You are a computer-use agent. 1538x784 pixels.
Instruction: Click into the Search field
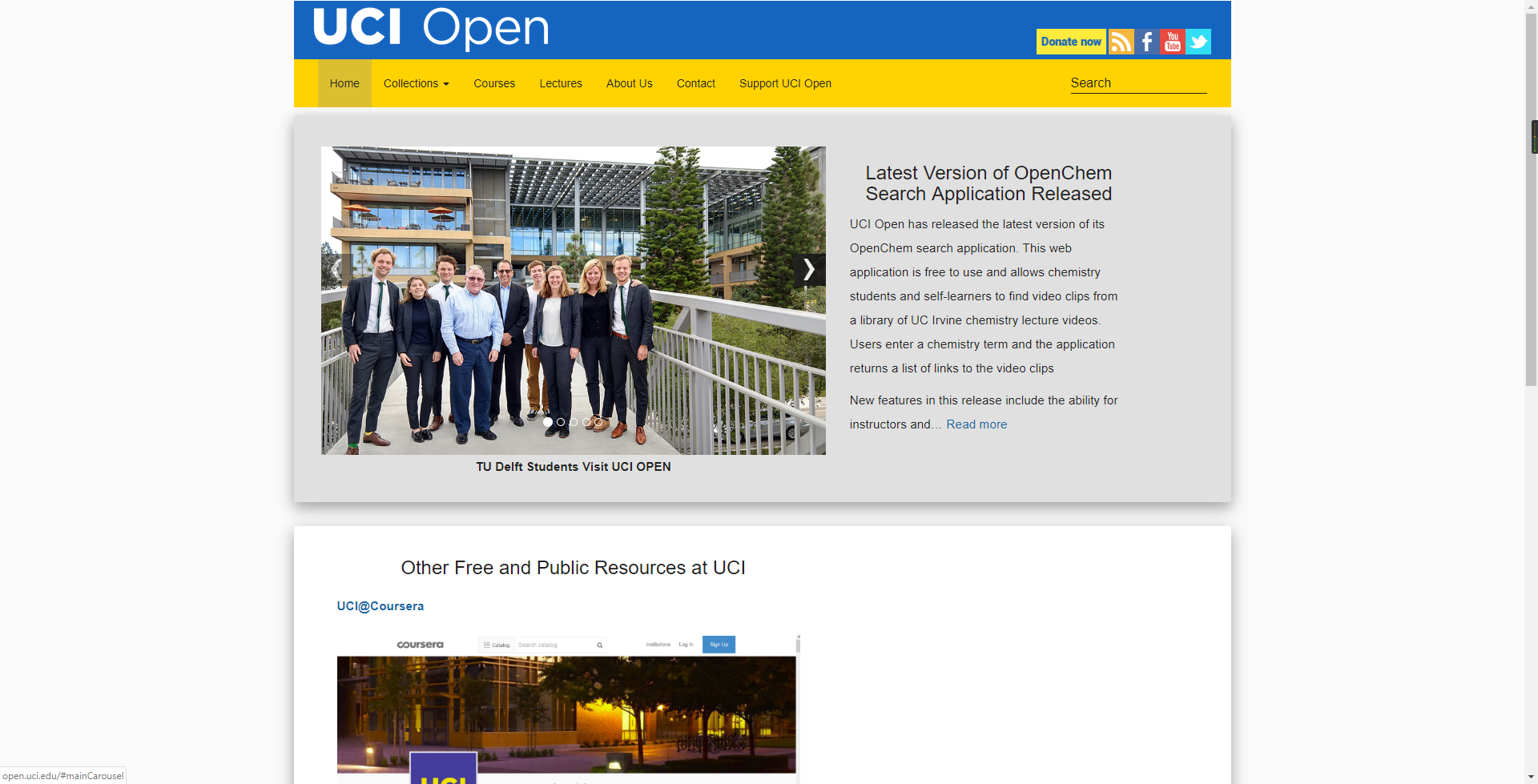(x=1138, y=83)
